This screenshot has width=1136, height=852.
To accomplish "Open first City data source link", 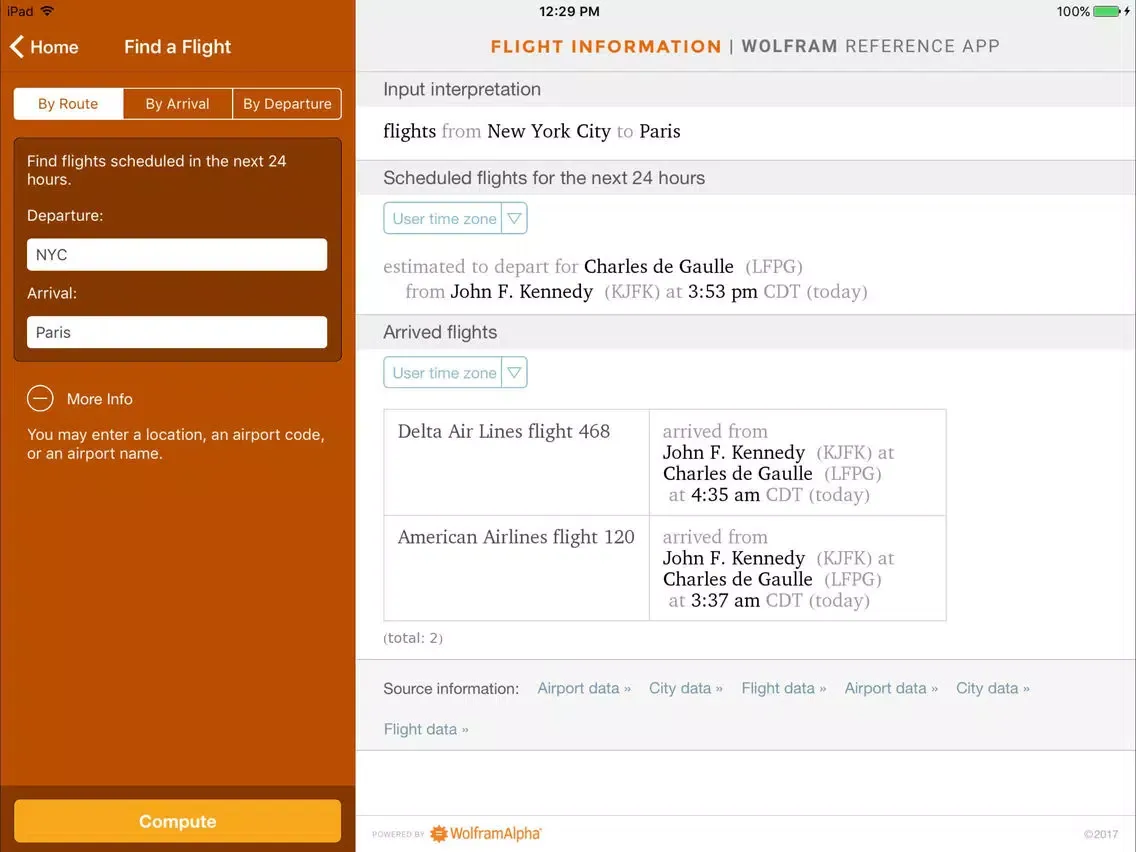I will coord(685,688).
